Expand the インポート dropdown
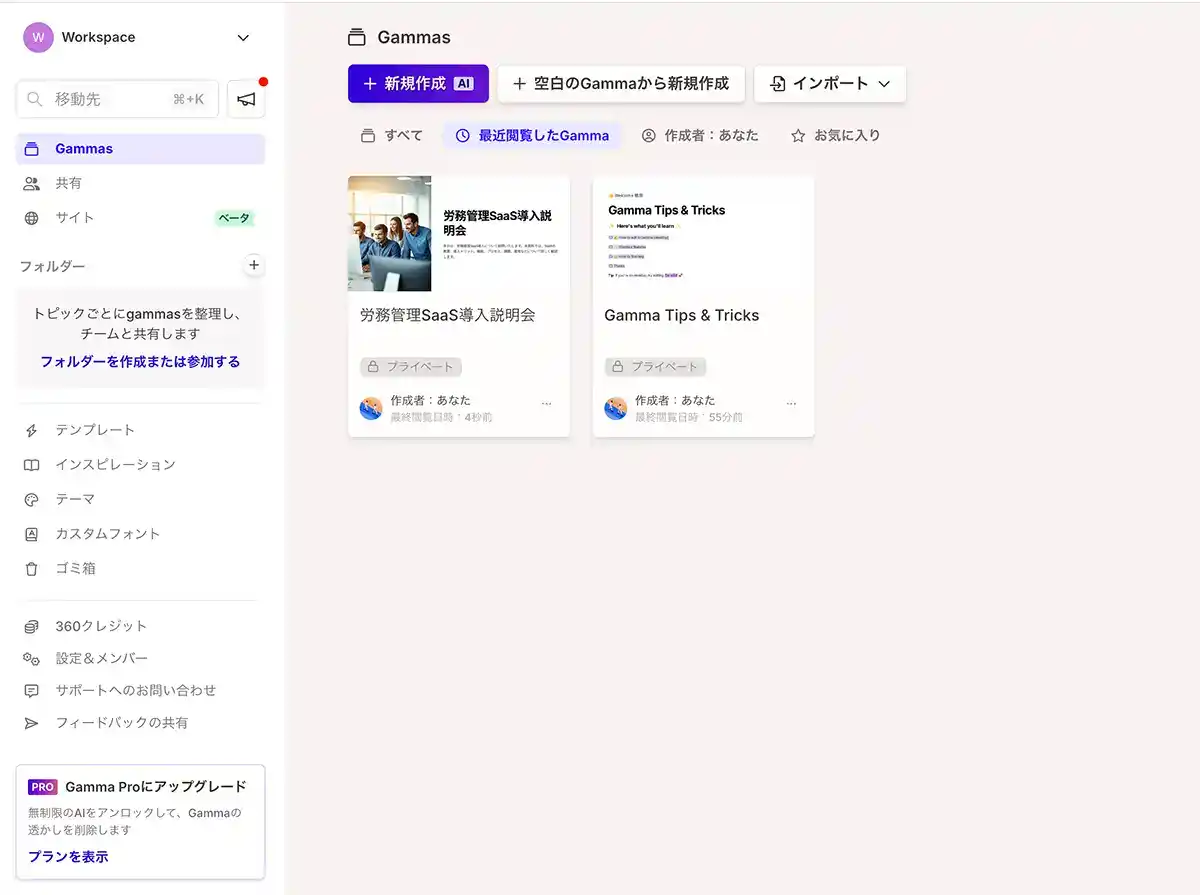 pos(830,84)
